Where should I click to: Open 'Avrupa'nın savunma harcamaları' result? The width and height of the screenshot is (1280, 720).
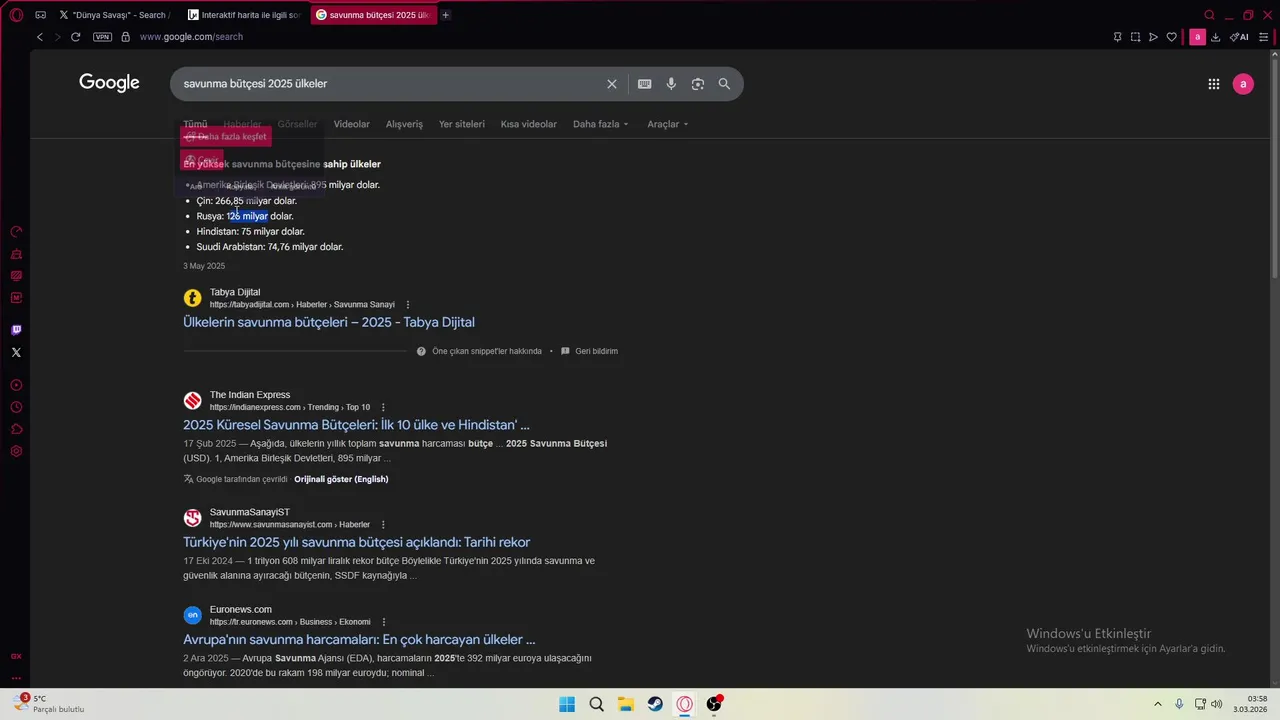pos(359,639)
